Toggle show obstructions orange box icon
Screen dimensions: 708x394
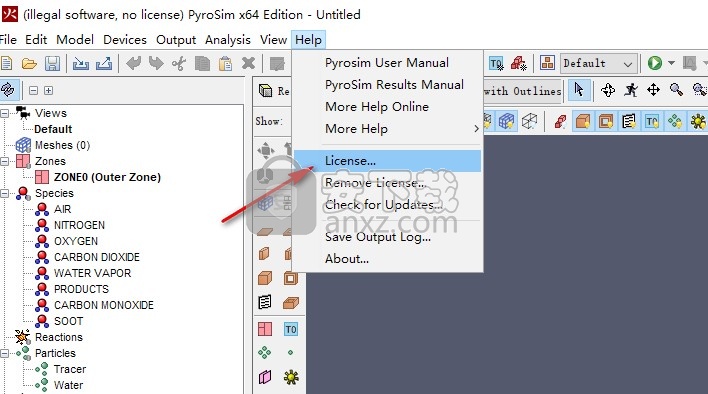(x=583, y=121)
